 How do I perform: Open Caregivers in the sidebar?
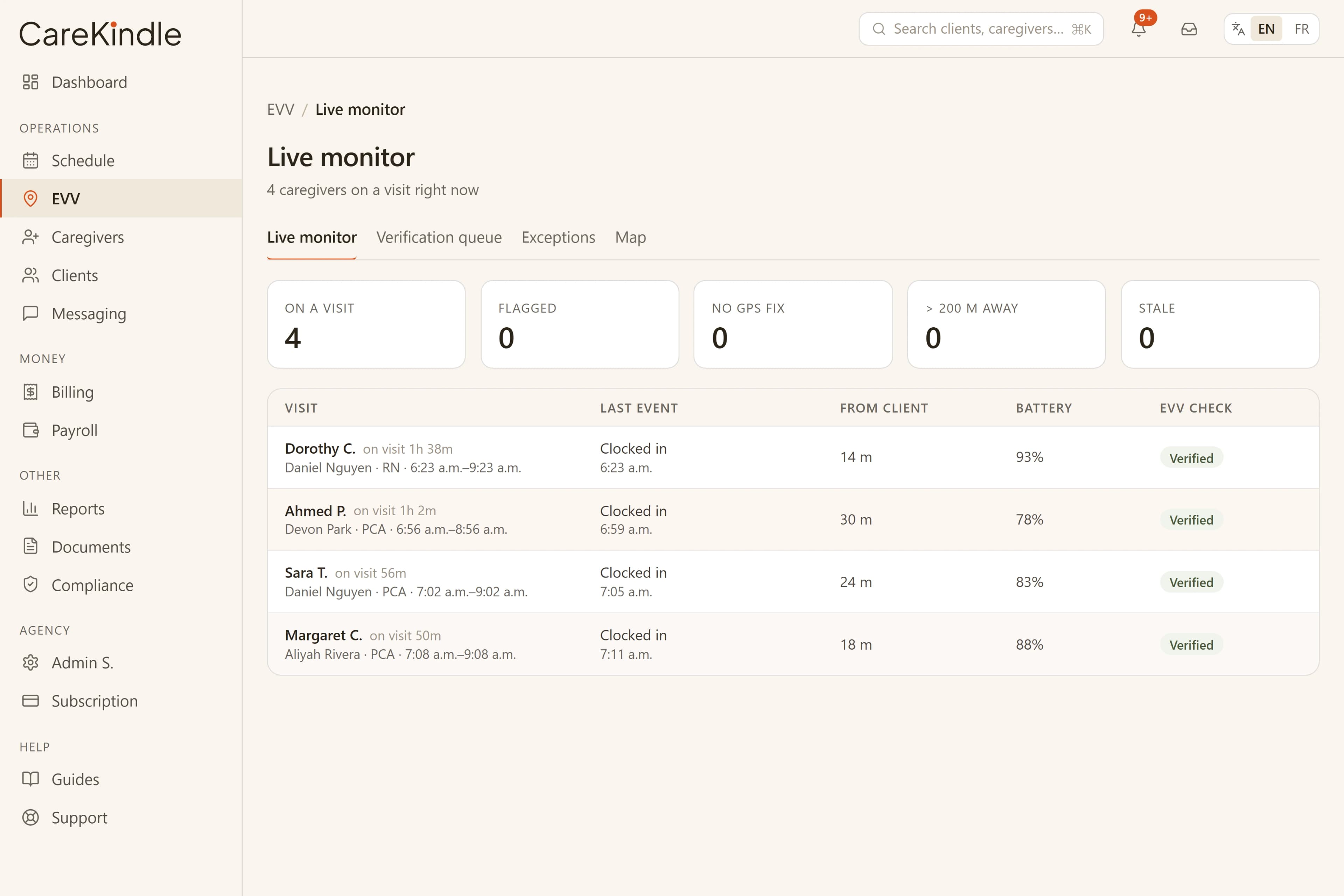point(121,237)
